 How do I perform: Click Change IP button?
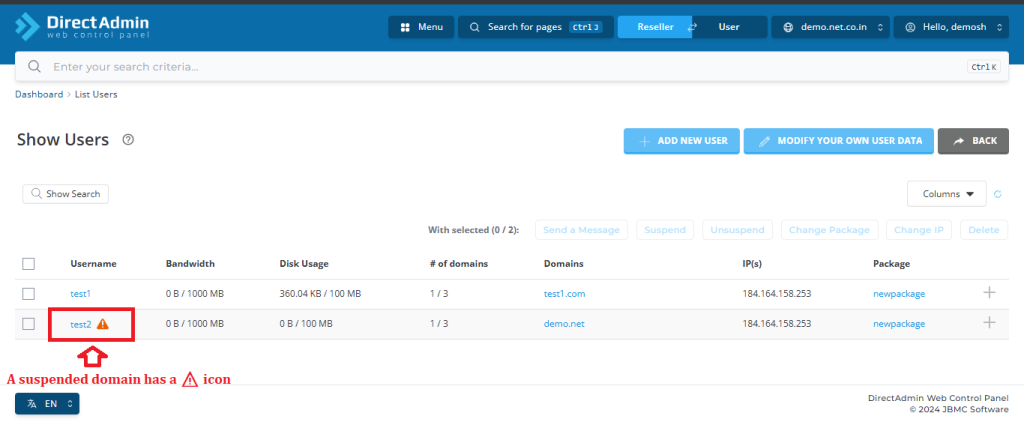919,230
